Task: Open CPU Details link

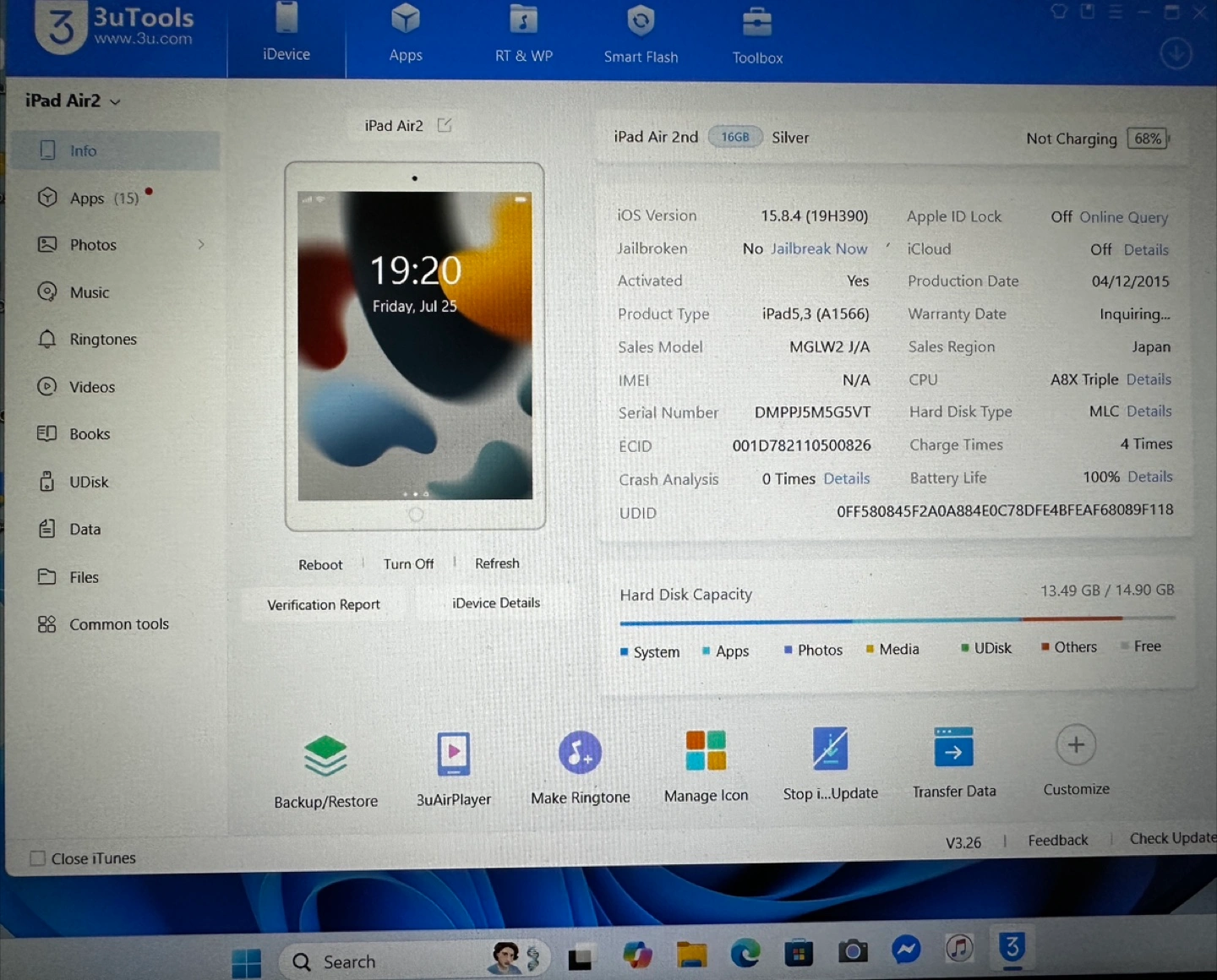Action: [x=1149, y=379]
